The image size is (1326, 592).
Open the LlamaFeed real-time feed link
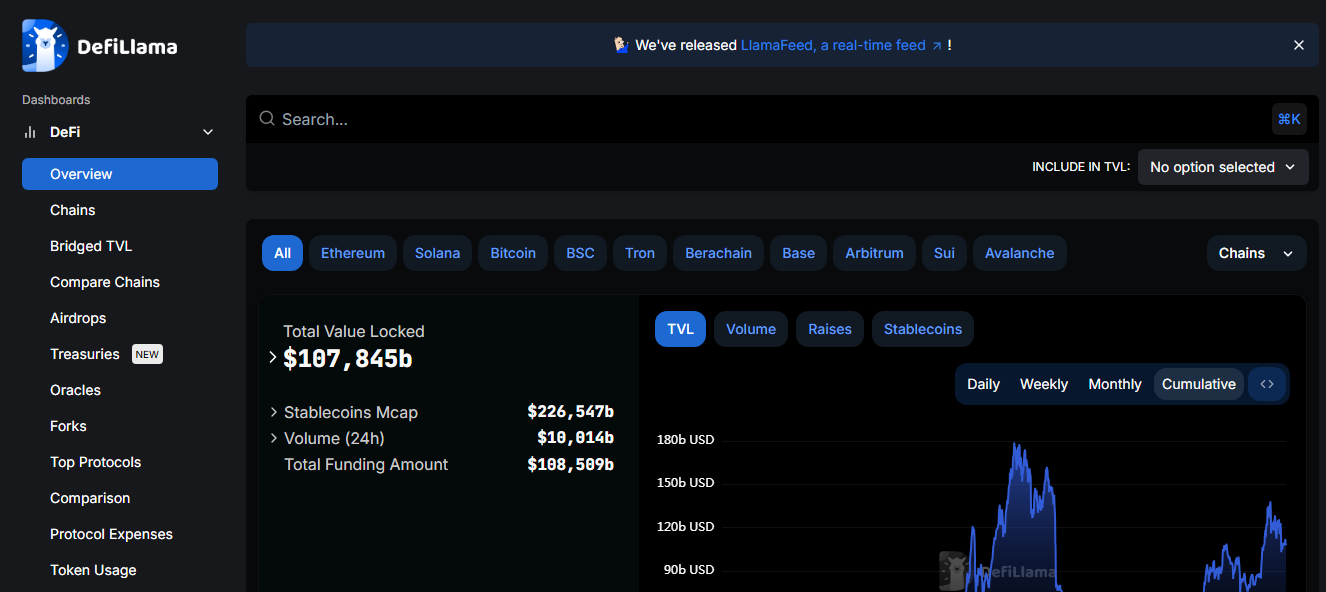tap(840, 45)
